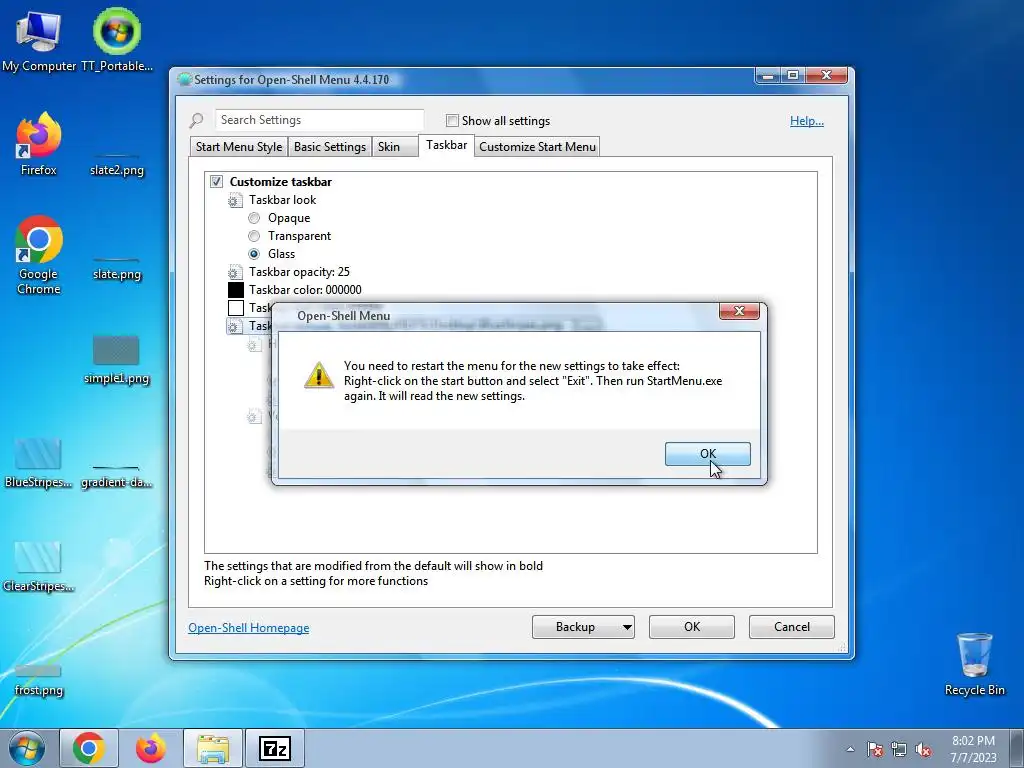Close the Settings for Open-Shell Menu window
1024x768 pixels.
[825, 76]
